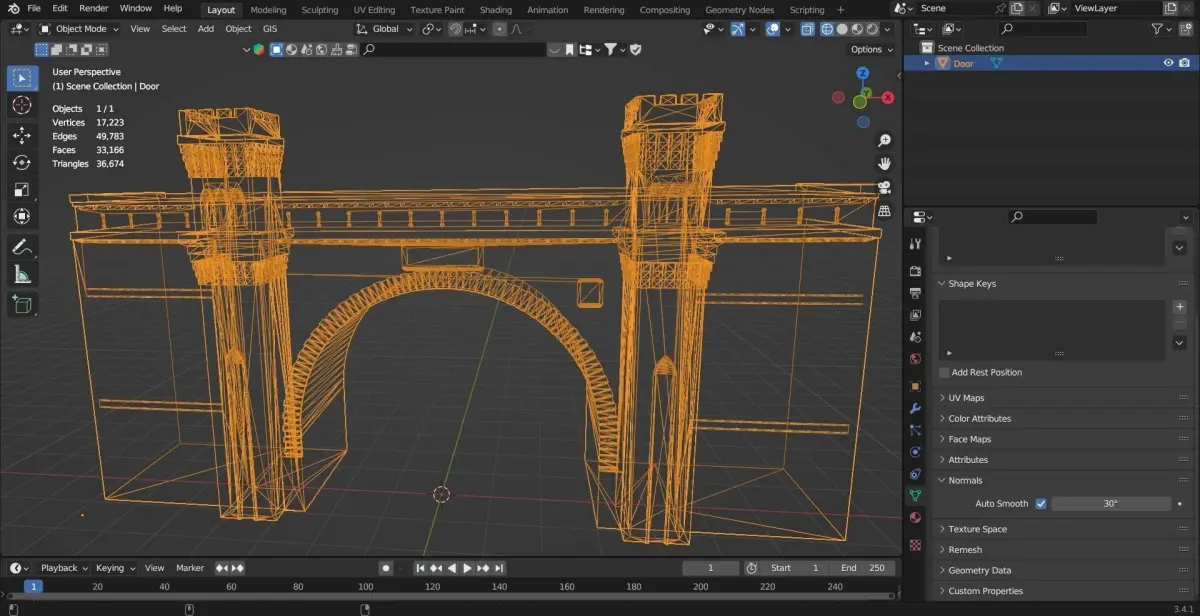
Task: Select the Scale tool
Action: [x=21, y=189]
